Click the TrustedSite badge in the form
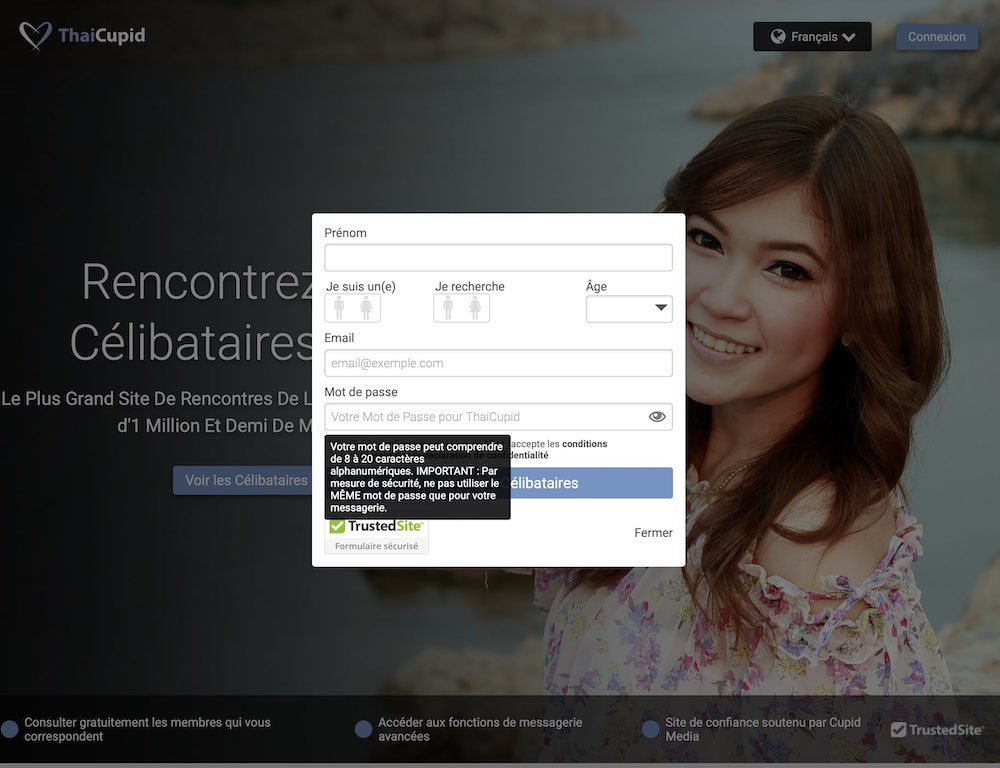1000x768 pixels. [x=376, y=534]
